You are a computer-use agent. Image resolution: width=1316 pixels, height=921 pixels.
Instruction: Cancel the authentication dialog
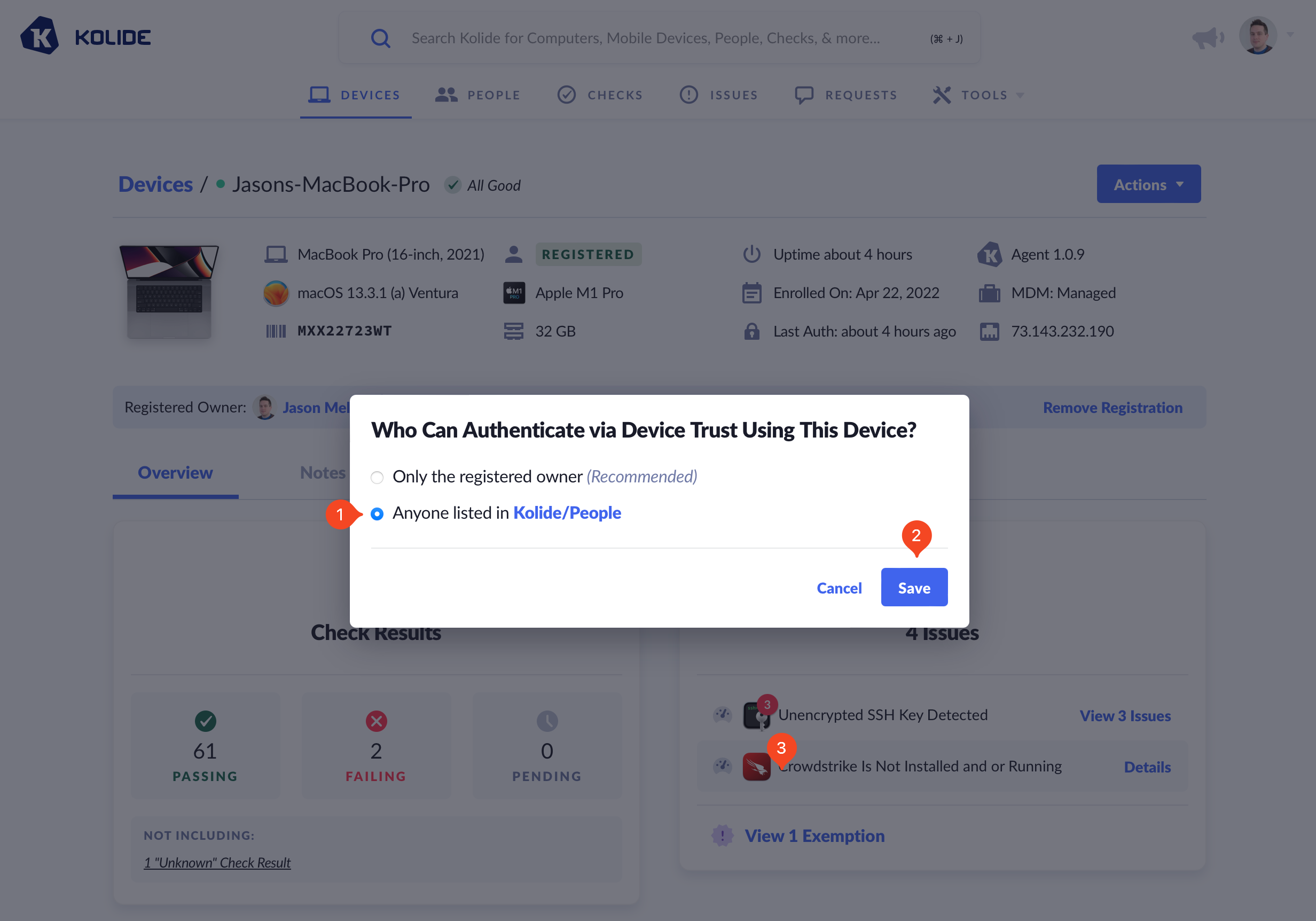839,588
